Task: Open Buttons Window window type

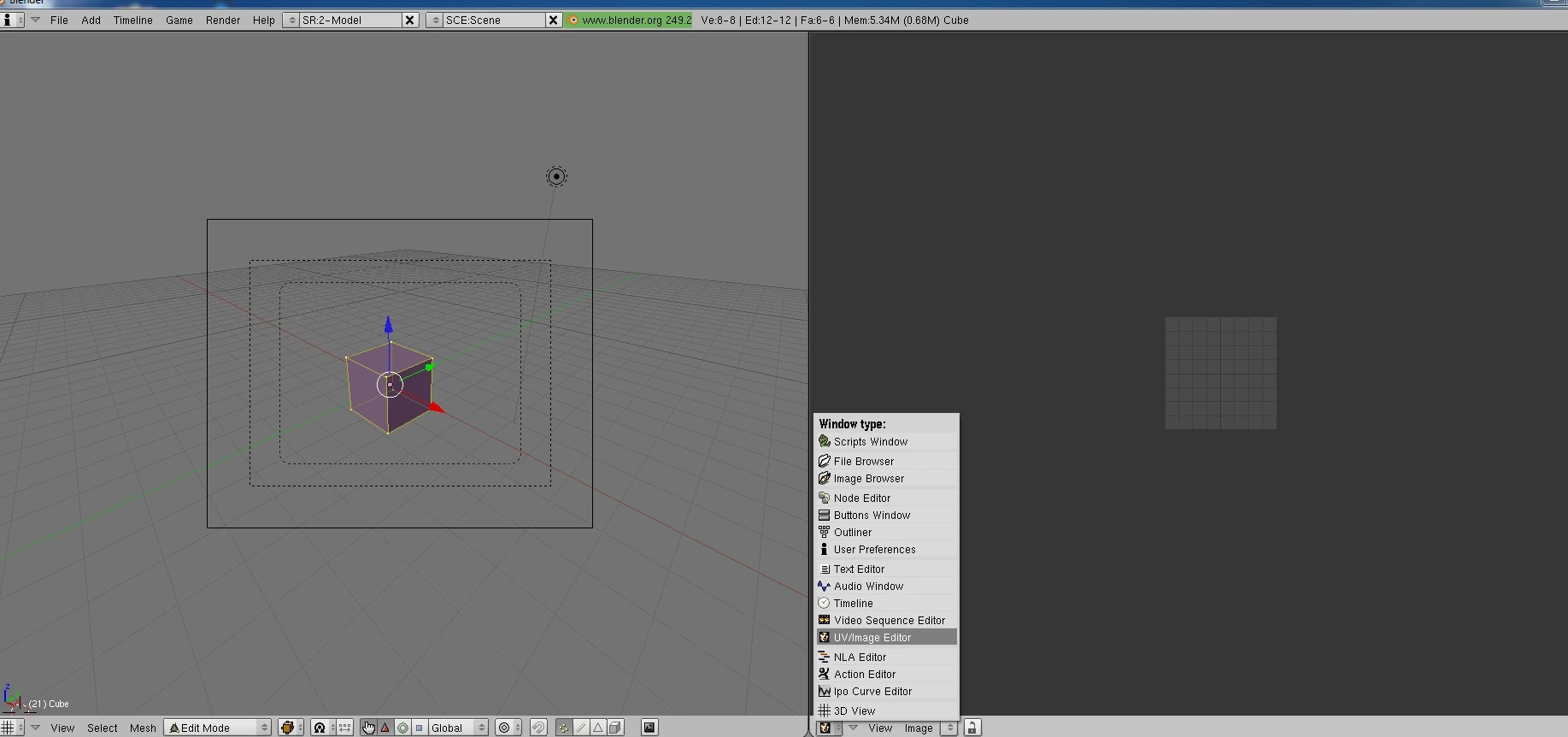Action: (887, 516)
